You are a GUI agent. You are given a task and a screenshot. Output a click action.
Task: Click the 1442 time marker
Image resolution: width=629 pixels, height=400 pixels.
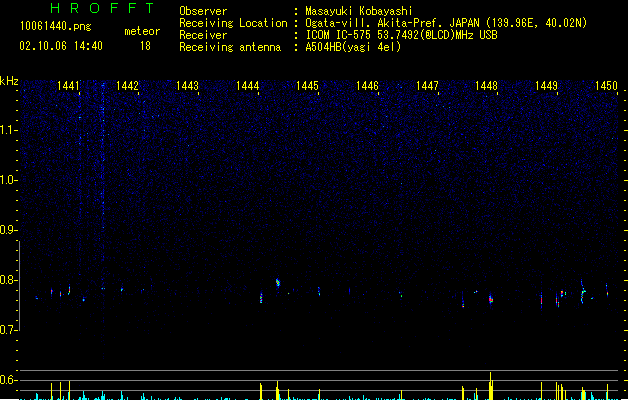click(127, 86)
